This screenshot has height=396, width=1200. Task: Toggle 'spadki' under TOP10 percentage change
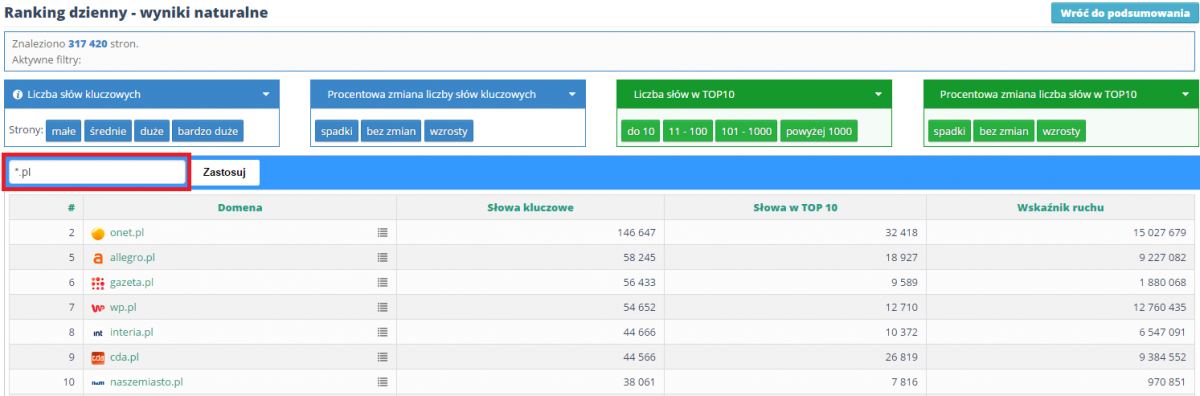click(x=949, y=131)
